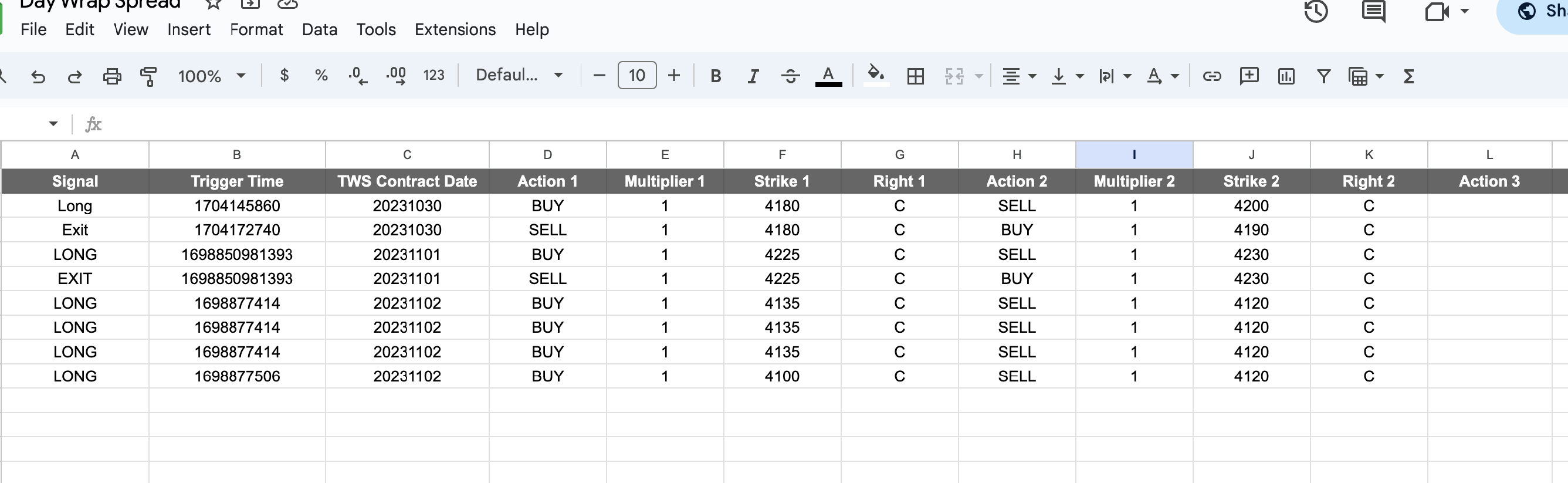
Task: Format as currency with dollar icon
Action: pos(285,76)
